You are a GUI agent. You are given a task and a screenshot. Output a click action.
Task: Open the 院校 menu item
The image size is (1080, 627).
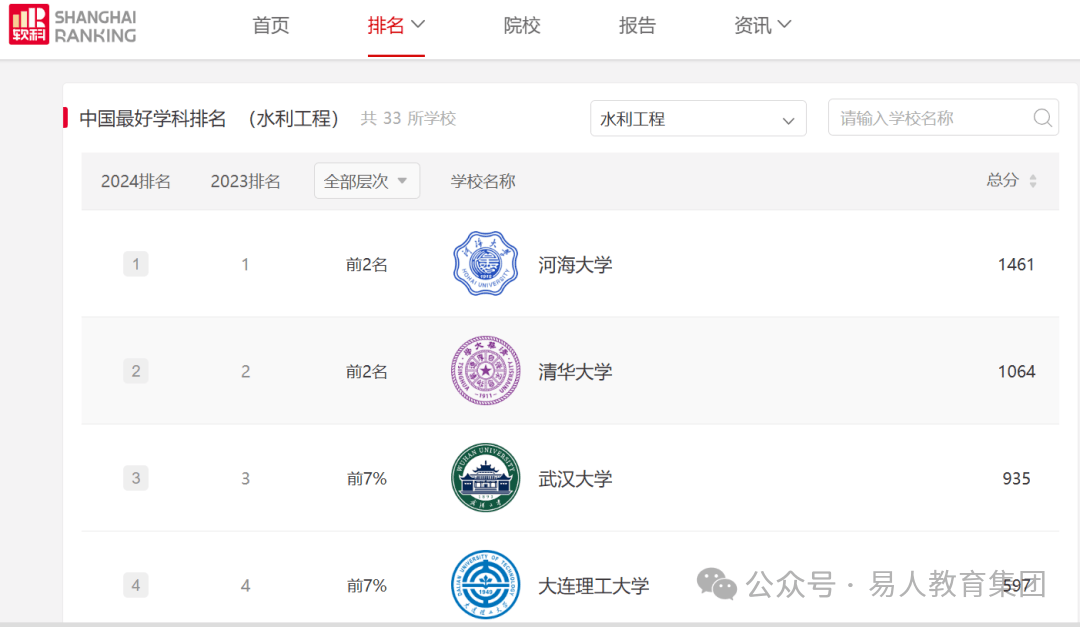click(x=522, y=26)
